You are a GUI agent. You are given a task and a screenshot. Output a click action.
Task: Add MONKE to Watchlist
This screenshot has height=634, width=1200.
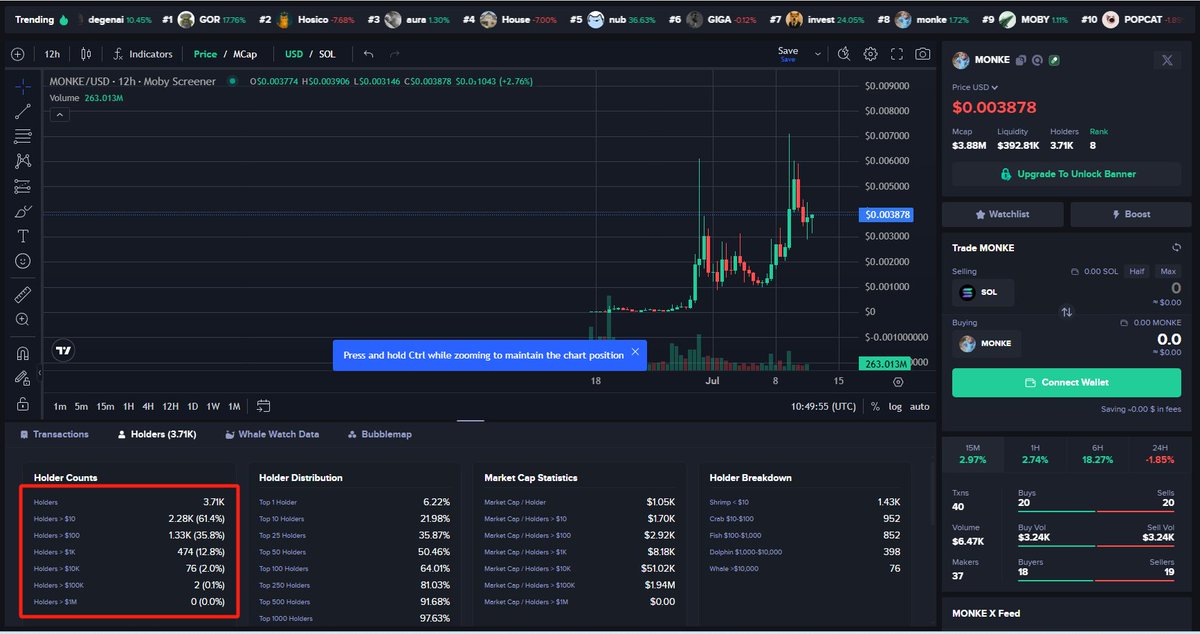coord(1003,214)
